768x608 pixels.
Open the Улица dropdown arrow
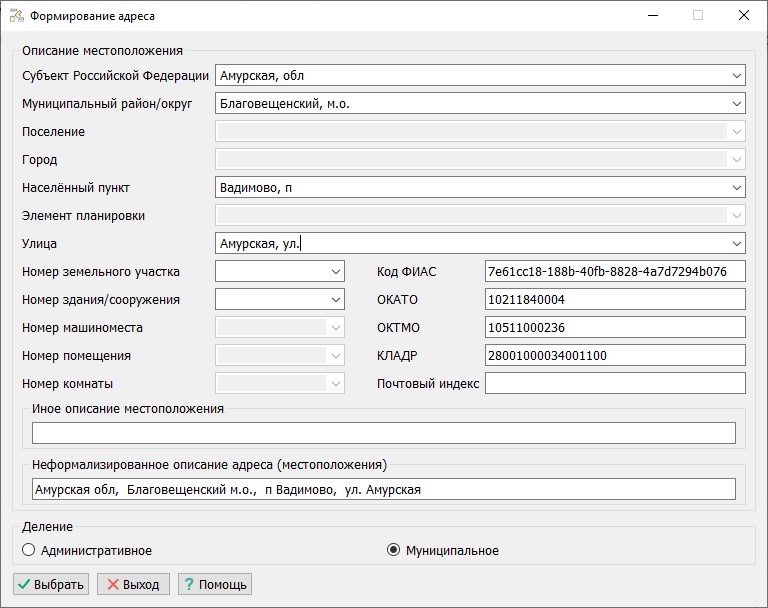pos(736,244)
